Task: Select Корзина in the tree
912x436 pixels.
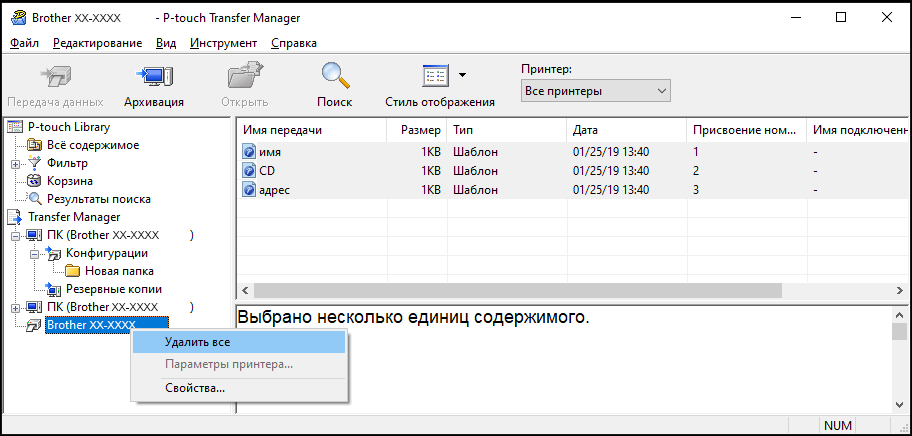Action: click(69, 181)
